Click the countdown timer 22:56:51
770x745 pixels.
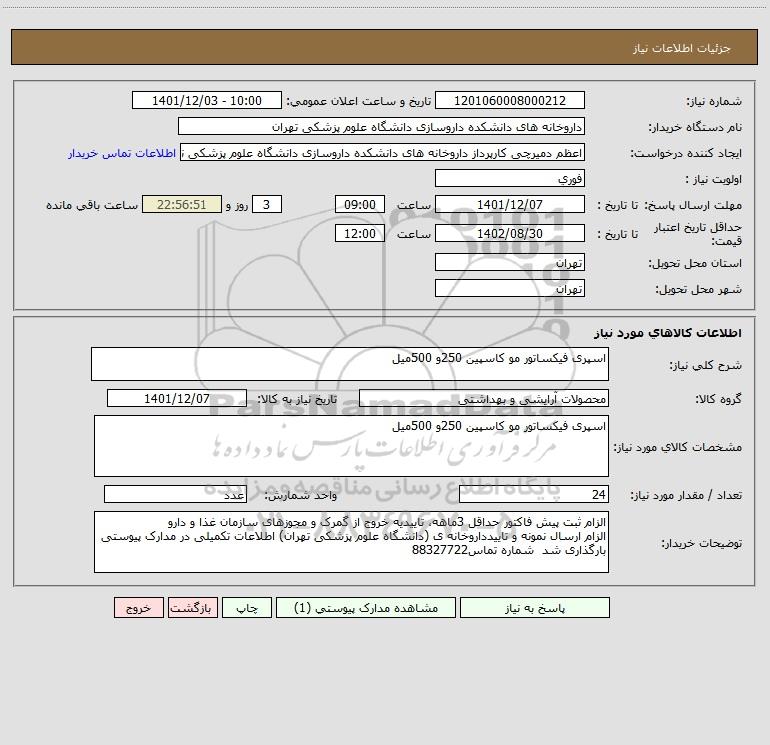[x=182, y=205]
